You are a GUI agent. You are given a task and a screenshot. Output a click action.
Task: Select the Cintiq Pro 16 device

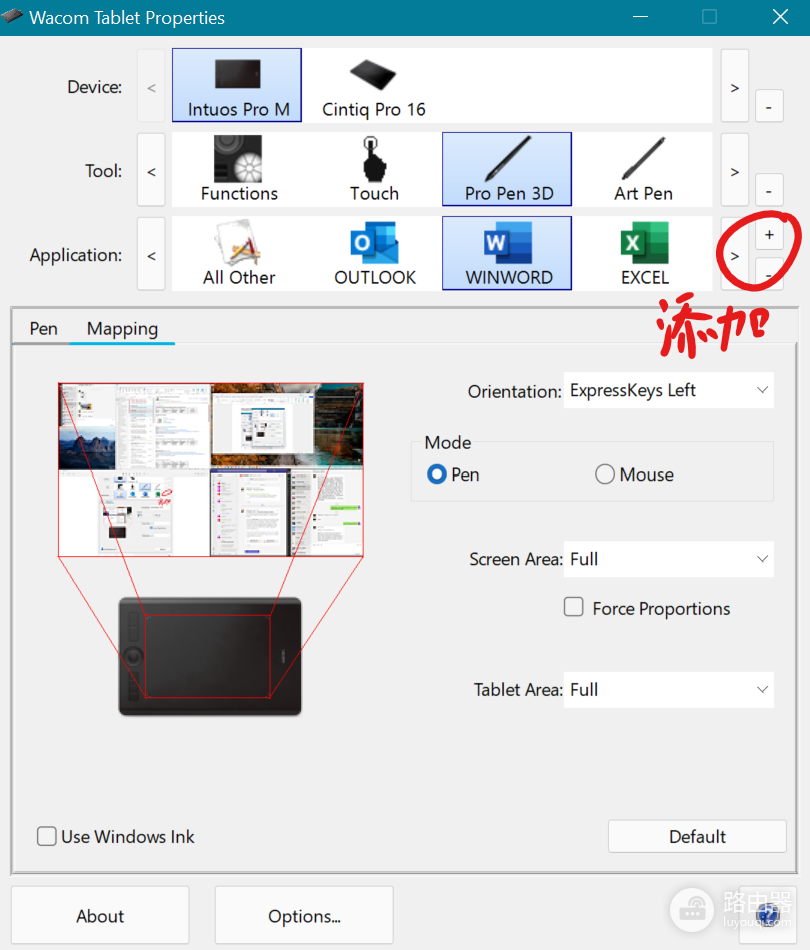click(x=373, y=85)
